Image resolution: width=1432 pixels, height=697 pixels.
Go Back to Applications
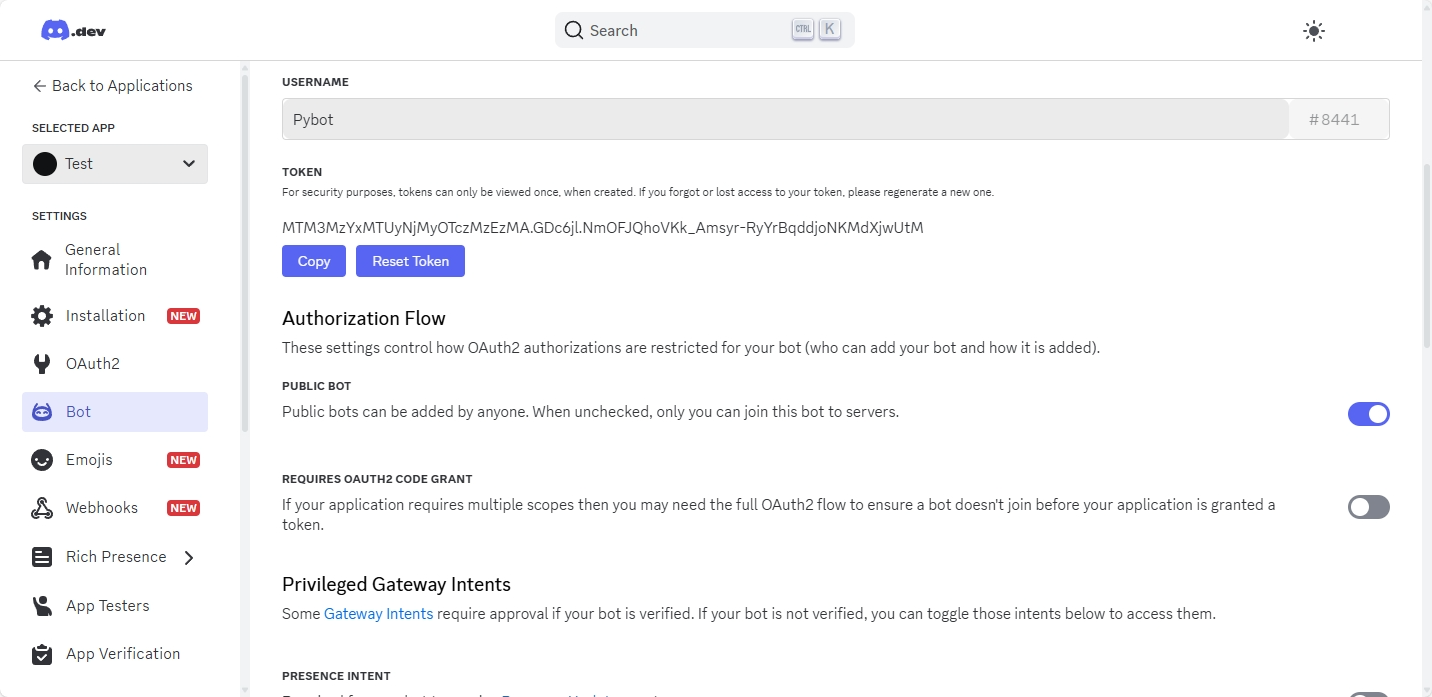click(x=113, y=86)
